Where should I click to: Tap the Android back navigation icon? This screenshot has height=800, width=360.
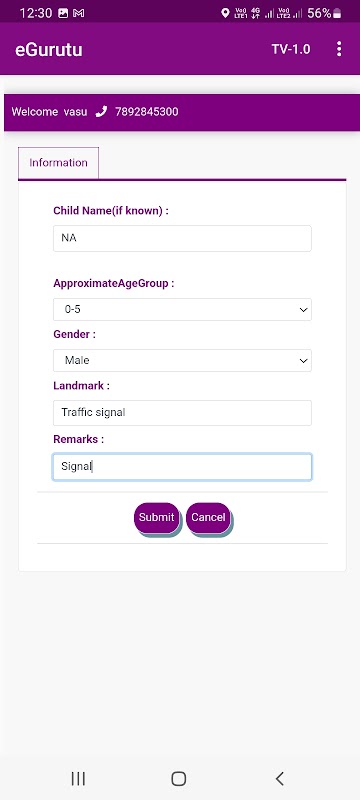click(279, 778)
